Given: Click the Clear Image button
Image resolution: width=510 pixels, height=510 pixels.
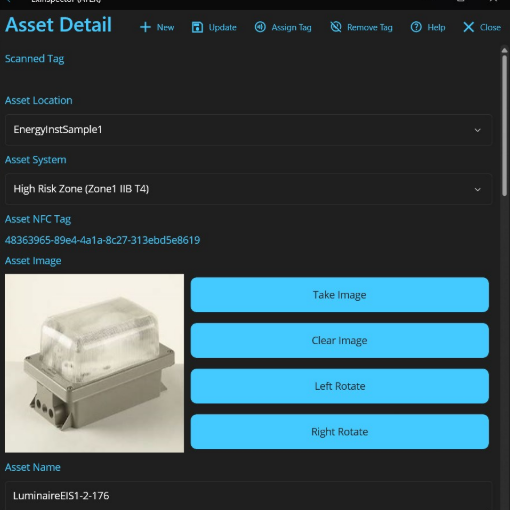Looking at the screenshot, I should point(340,340).
